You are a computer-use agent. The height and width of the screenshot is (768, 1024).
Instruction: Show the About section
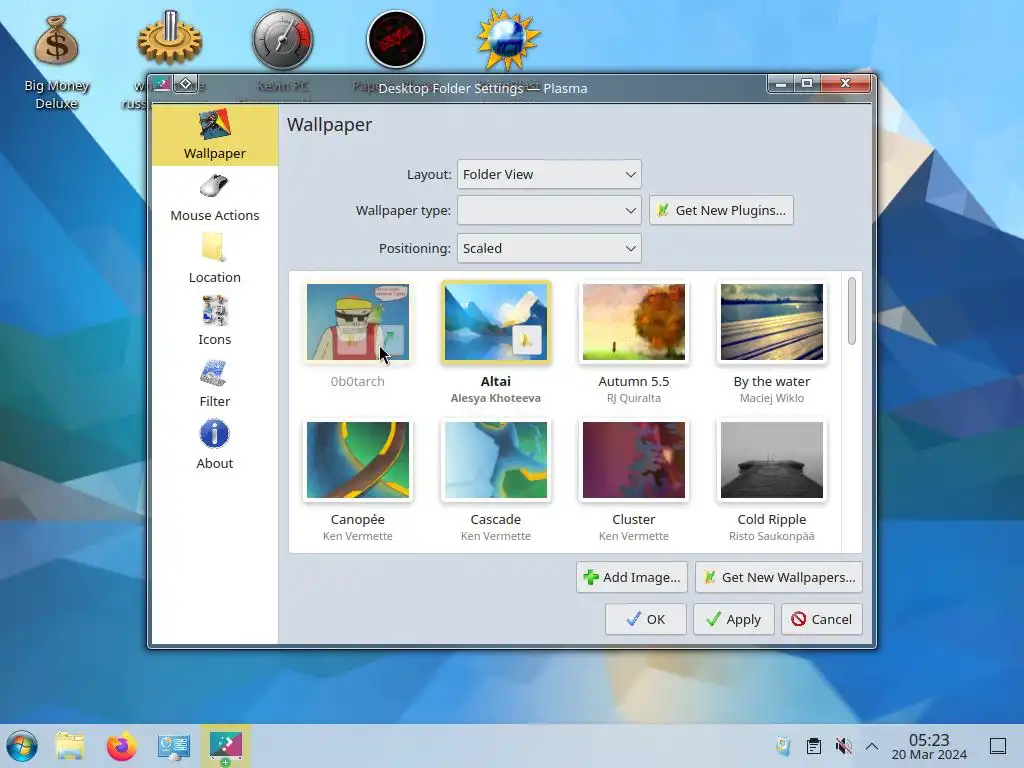214,446
